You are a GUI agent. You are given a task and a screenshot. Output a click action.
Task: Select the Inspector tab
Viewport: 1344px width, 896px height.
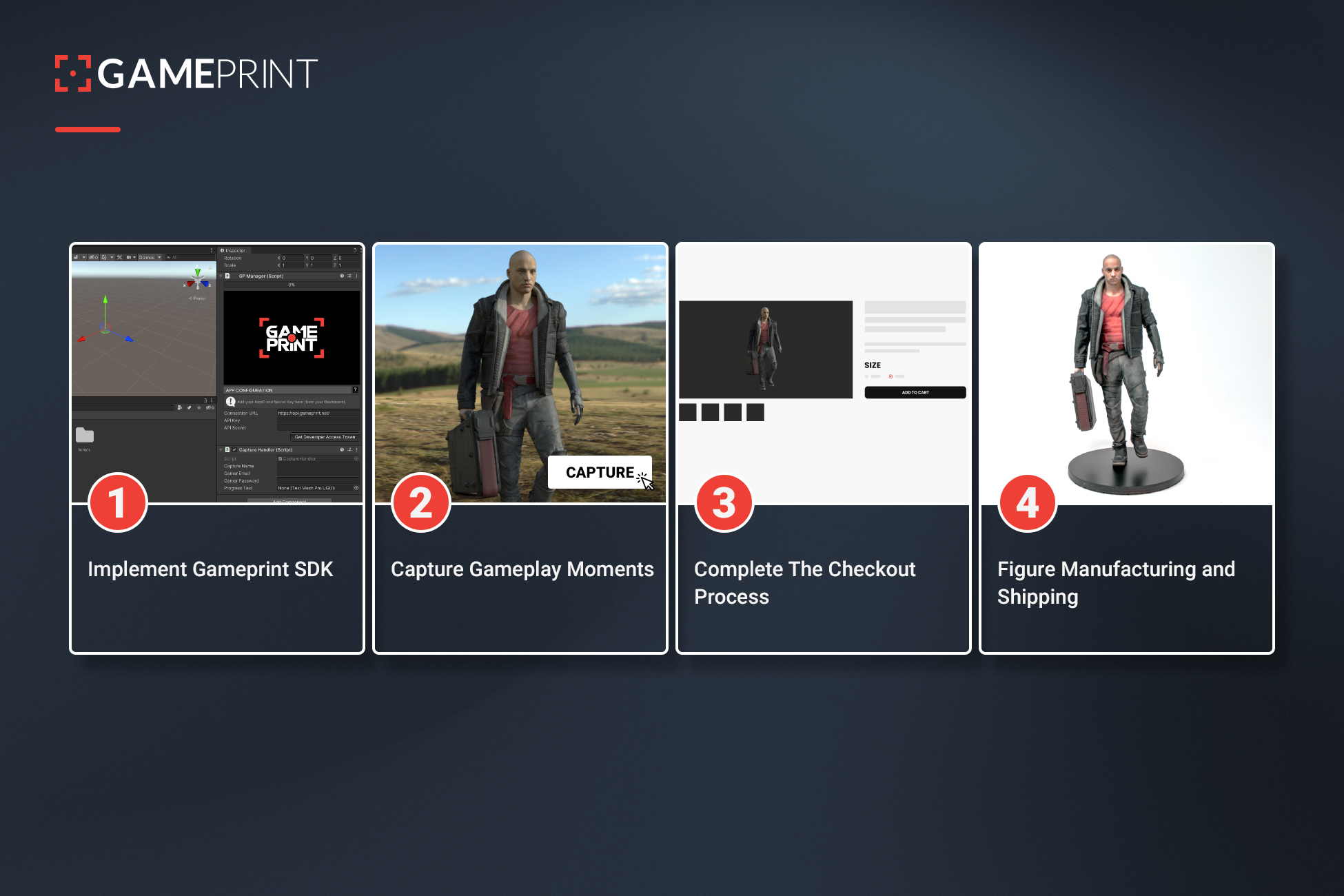click(233, 250)
